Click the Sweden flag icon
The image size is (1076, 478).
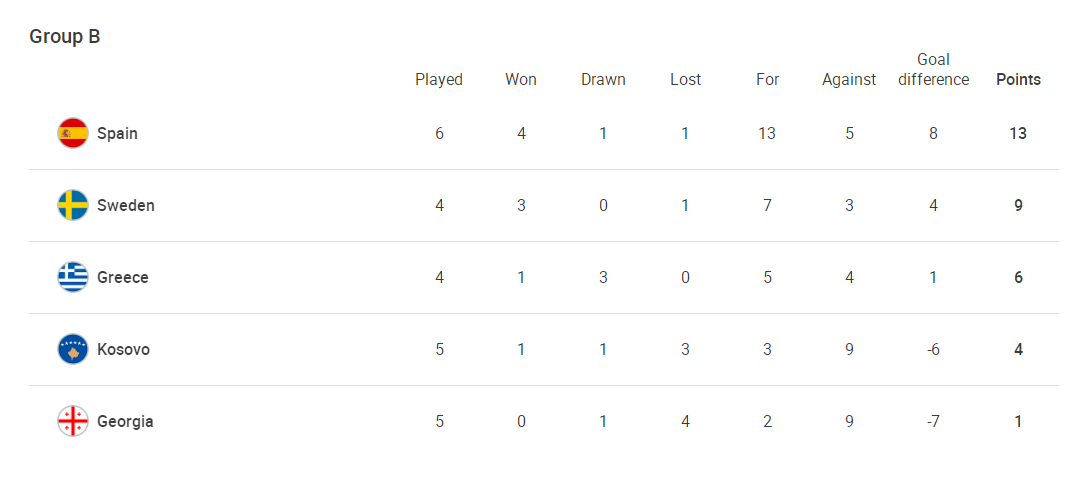73,205
